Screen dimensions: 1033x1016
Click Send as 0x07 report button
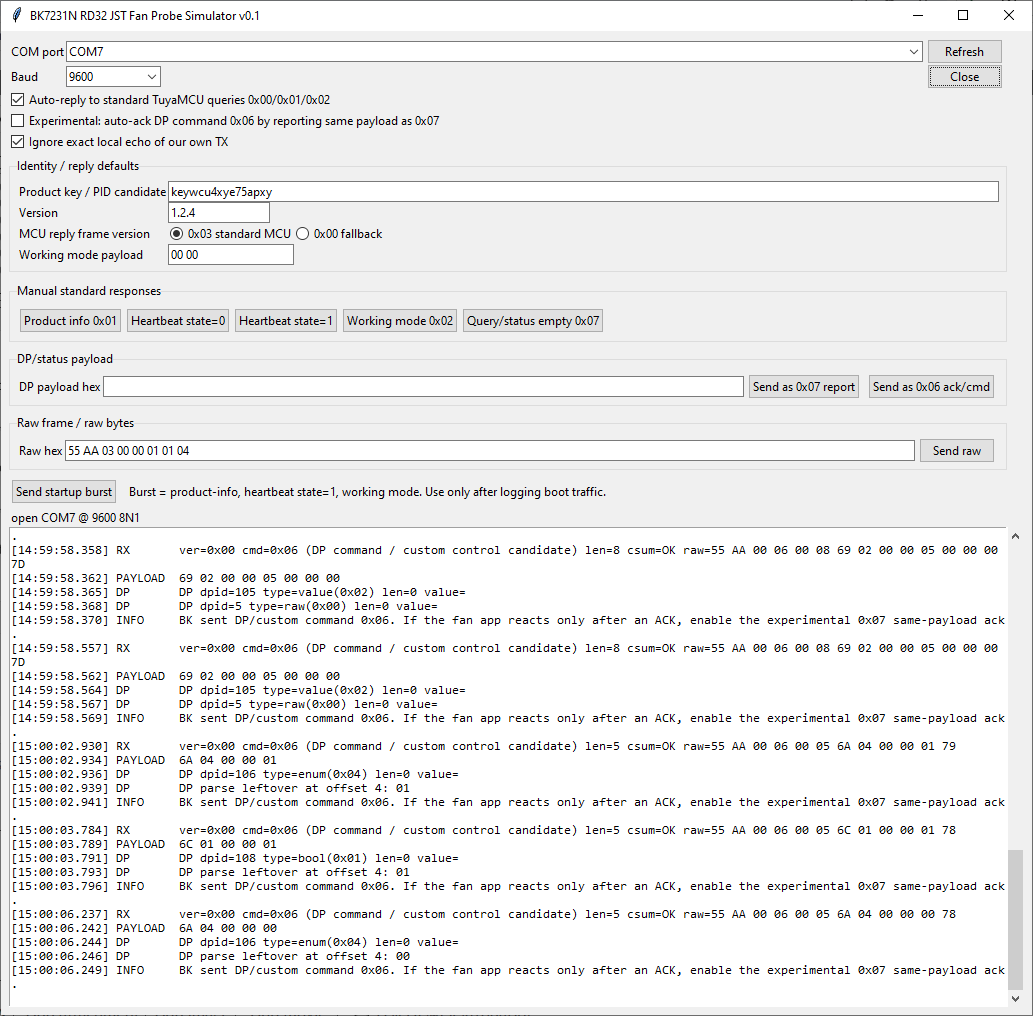tap(804, 387)
